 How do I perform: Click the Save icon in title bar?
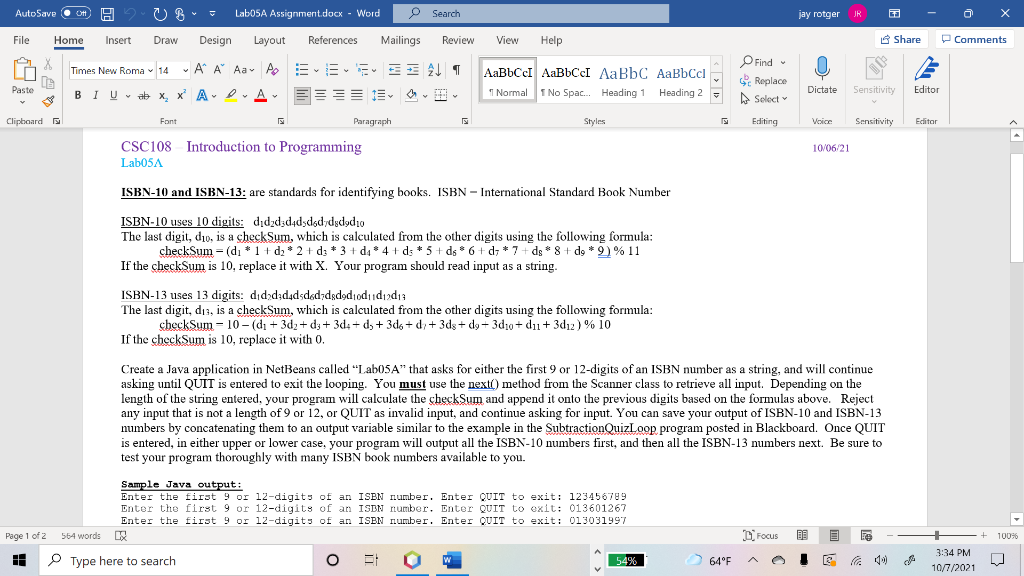tap(108, 13)
